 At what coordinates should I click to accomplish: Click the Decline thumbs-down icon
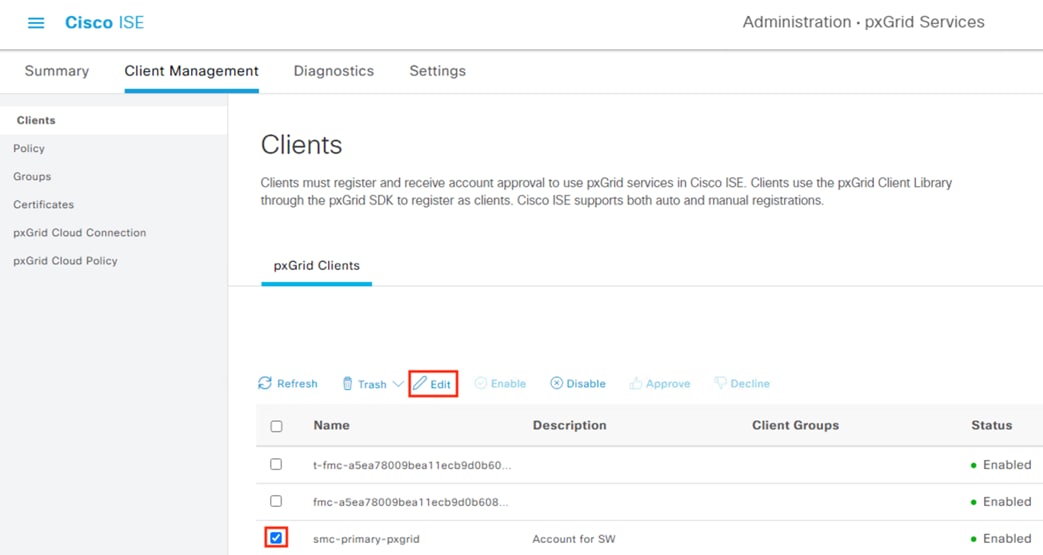point(720,383)
